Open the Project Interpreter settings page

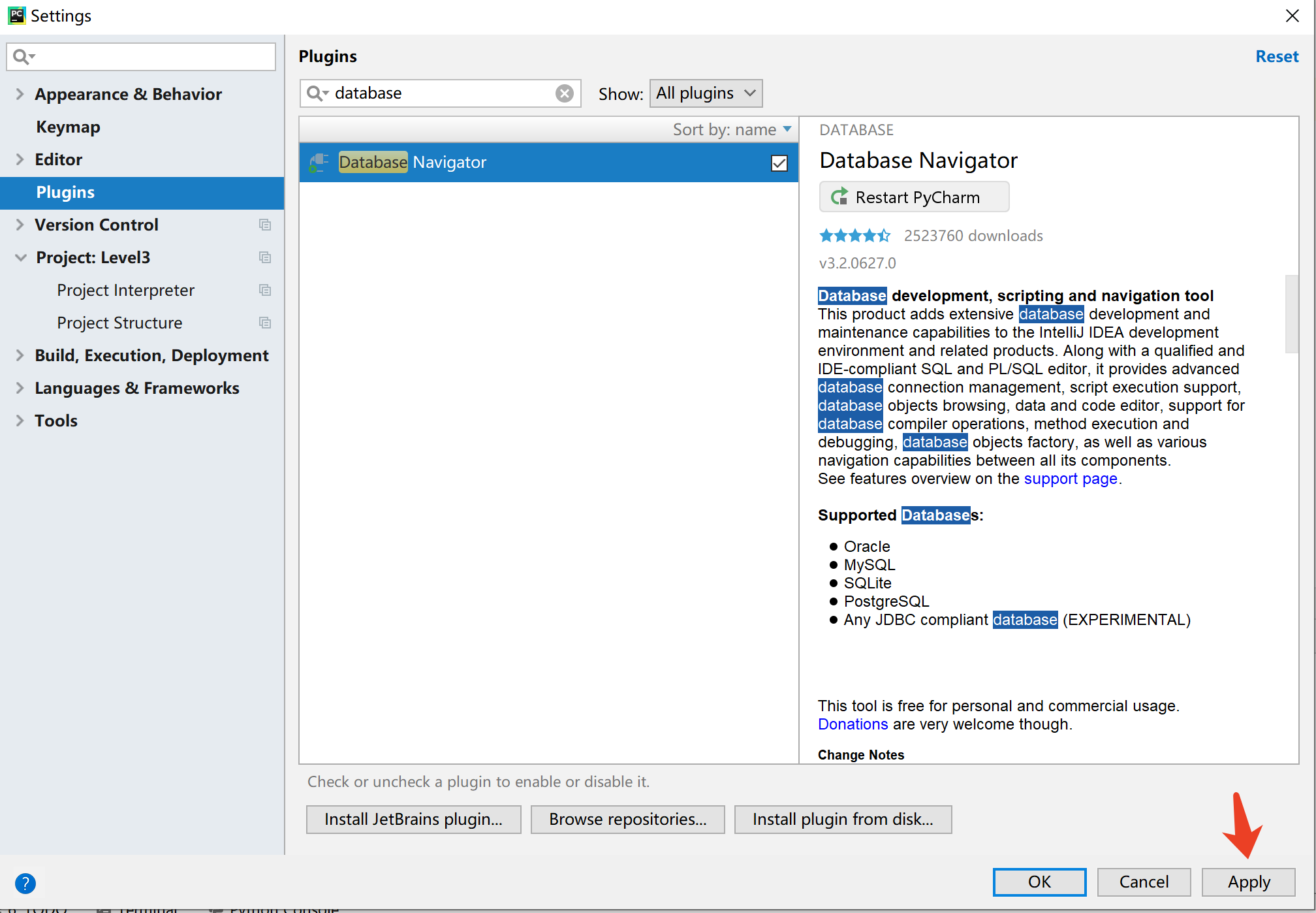(x=125, y=290)
